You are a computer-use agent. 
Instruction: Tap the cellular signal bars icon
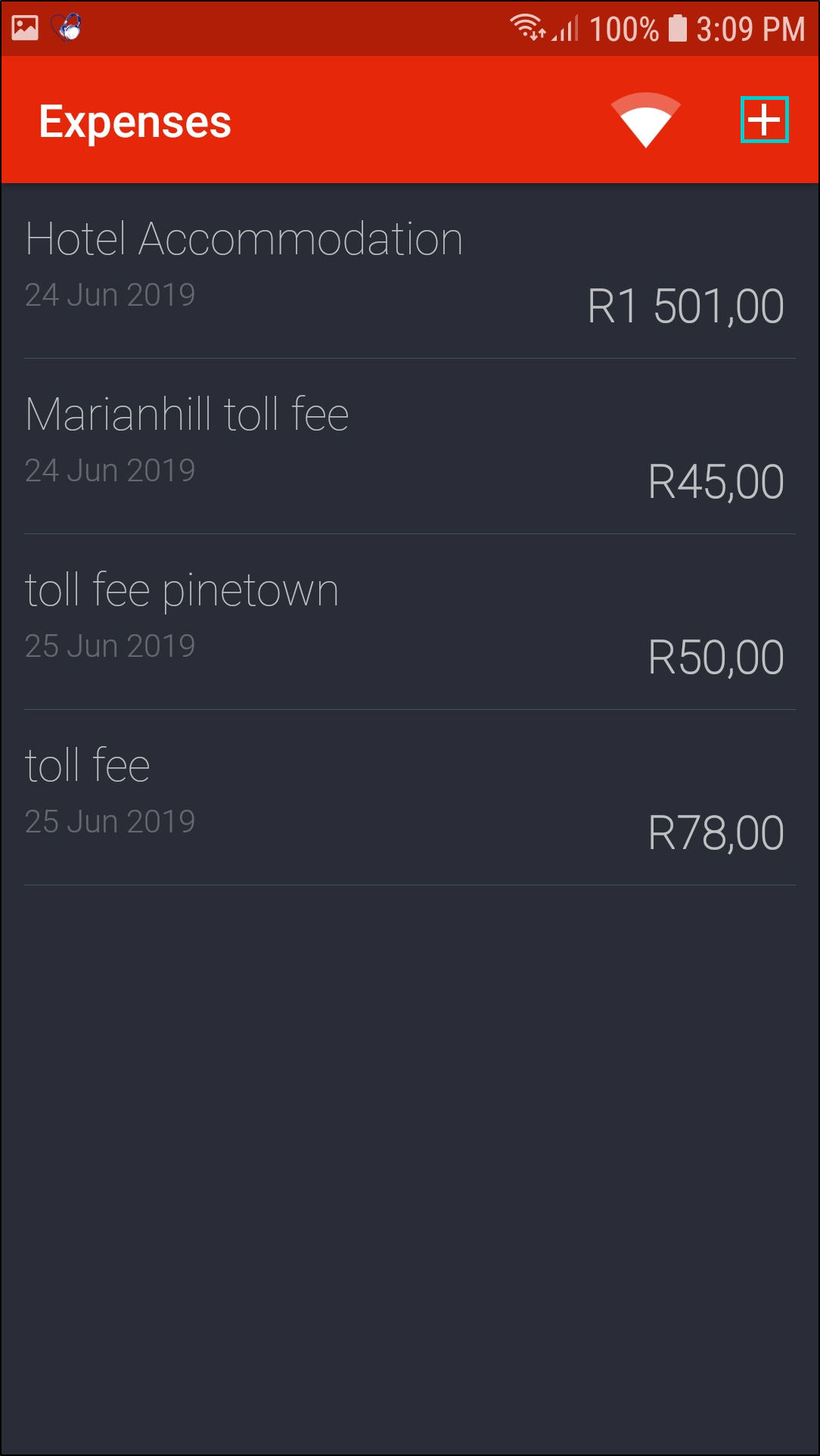pyautogui.click(x=567, y=29)
